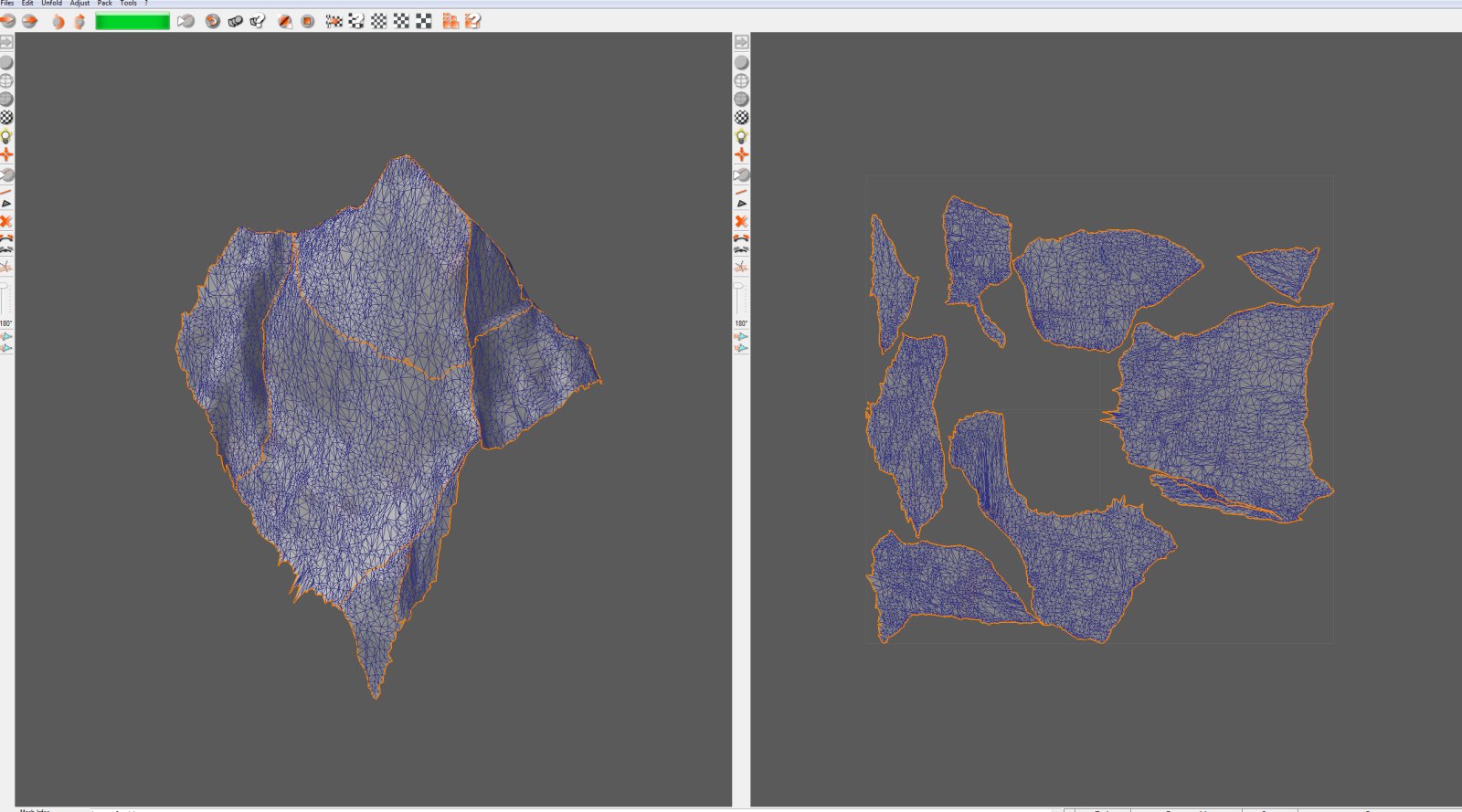Click the sphere with white arrow in left viewport
Image resolution: width=1462 pixels, height=812 pixels.
[6, 174]
